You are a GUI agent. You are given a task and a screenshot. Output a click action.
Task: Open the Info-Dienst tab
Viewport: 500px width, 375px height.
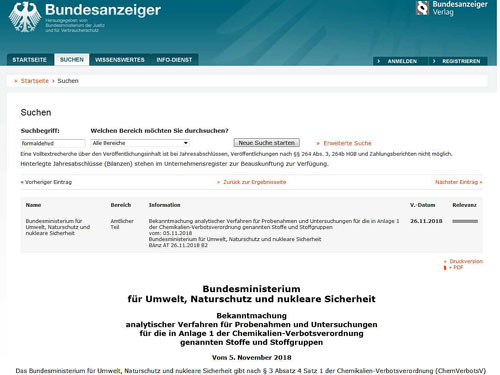click(174, 60)
